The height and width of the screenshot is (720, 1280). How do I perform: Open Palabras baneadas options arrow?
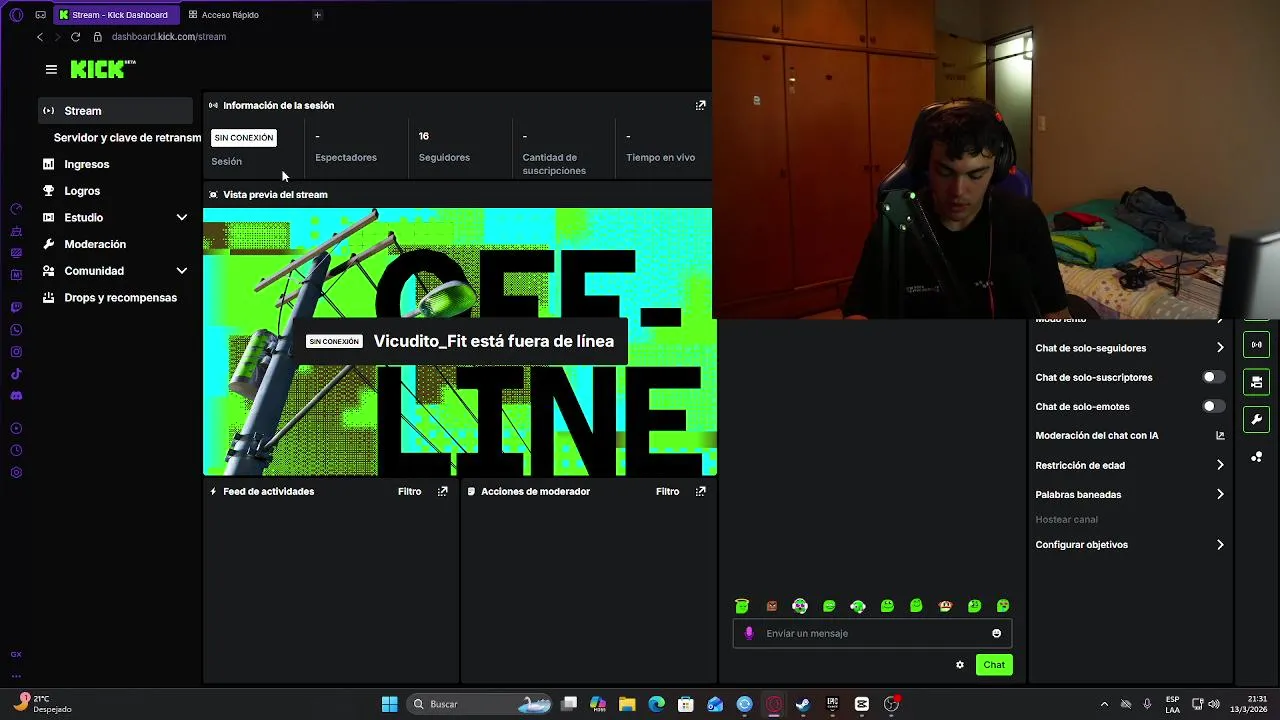(x=1220, y=494)
